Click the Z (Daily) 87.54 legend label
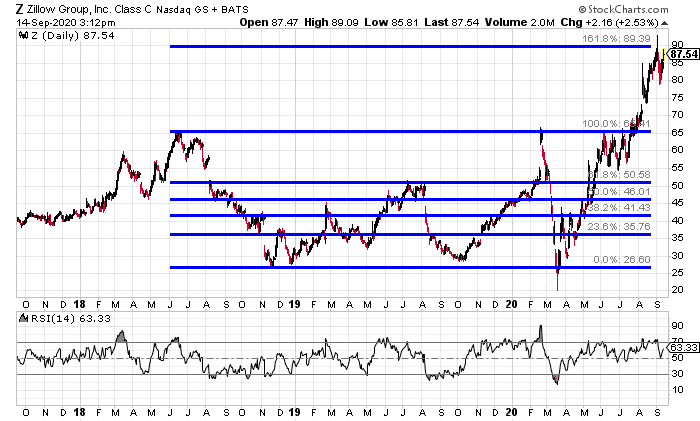This screenshot has height=421, width=700. tap(72, 35)
